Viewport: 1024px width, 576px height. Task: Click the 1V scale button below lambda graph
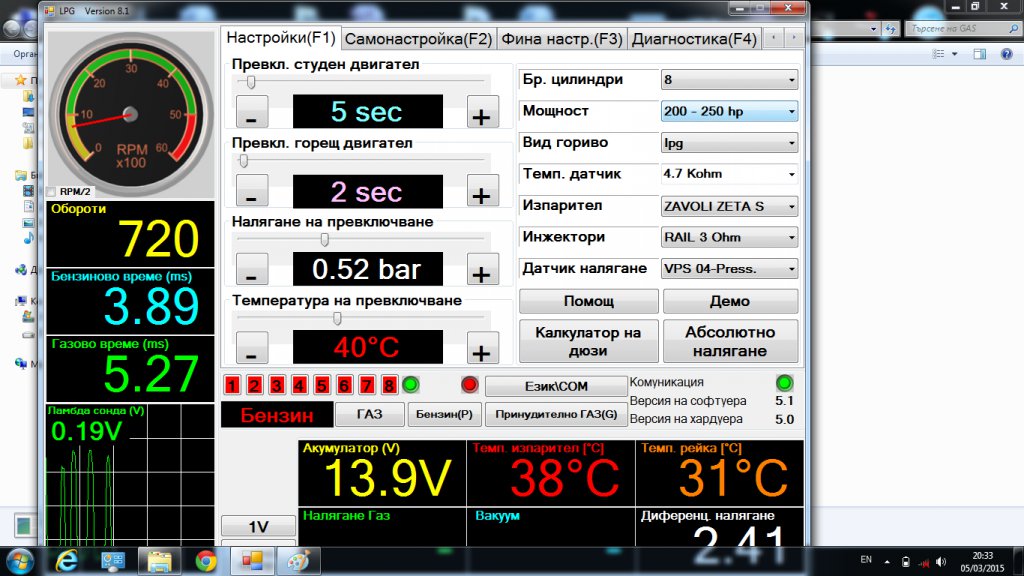(x=258, y=527)
